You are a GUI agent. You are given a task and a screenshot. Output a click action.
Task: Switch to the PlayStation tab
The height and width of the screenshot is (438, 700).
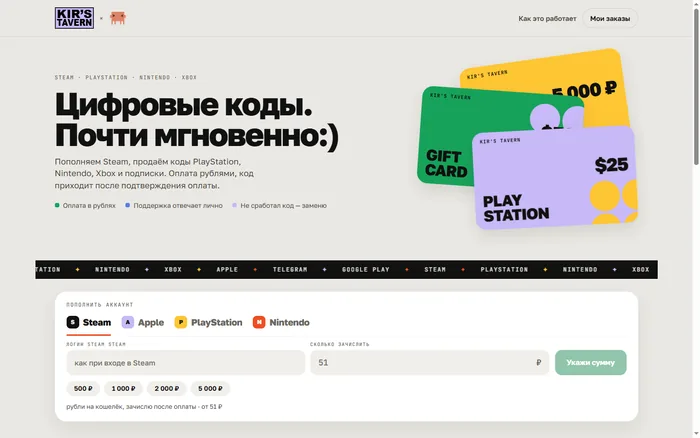coord(208,322)
